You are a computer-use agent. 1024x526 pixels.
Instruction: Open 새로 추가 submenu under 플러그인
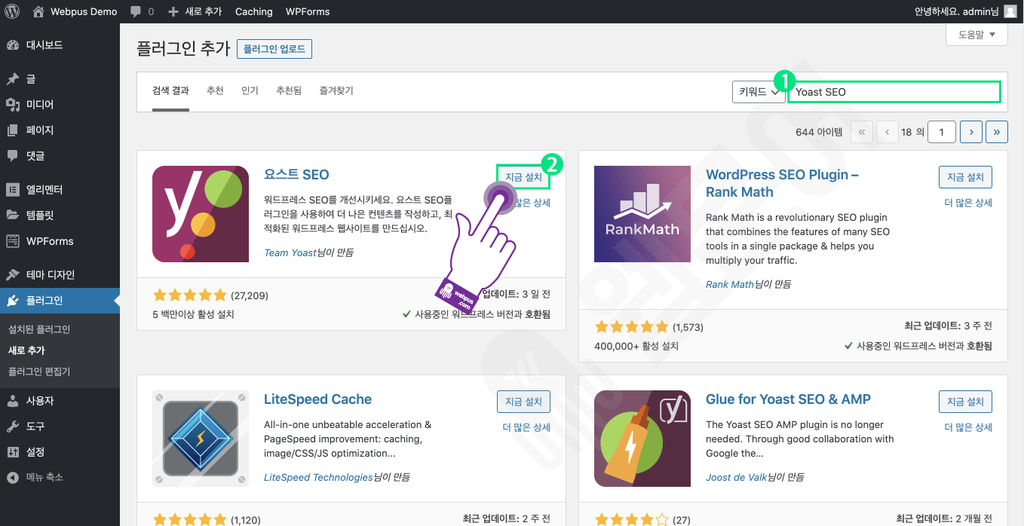tap(26, 350)
